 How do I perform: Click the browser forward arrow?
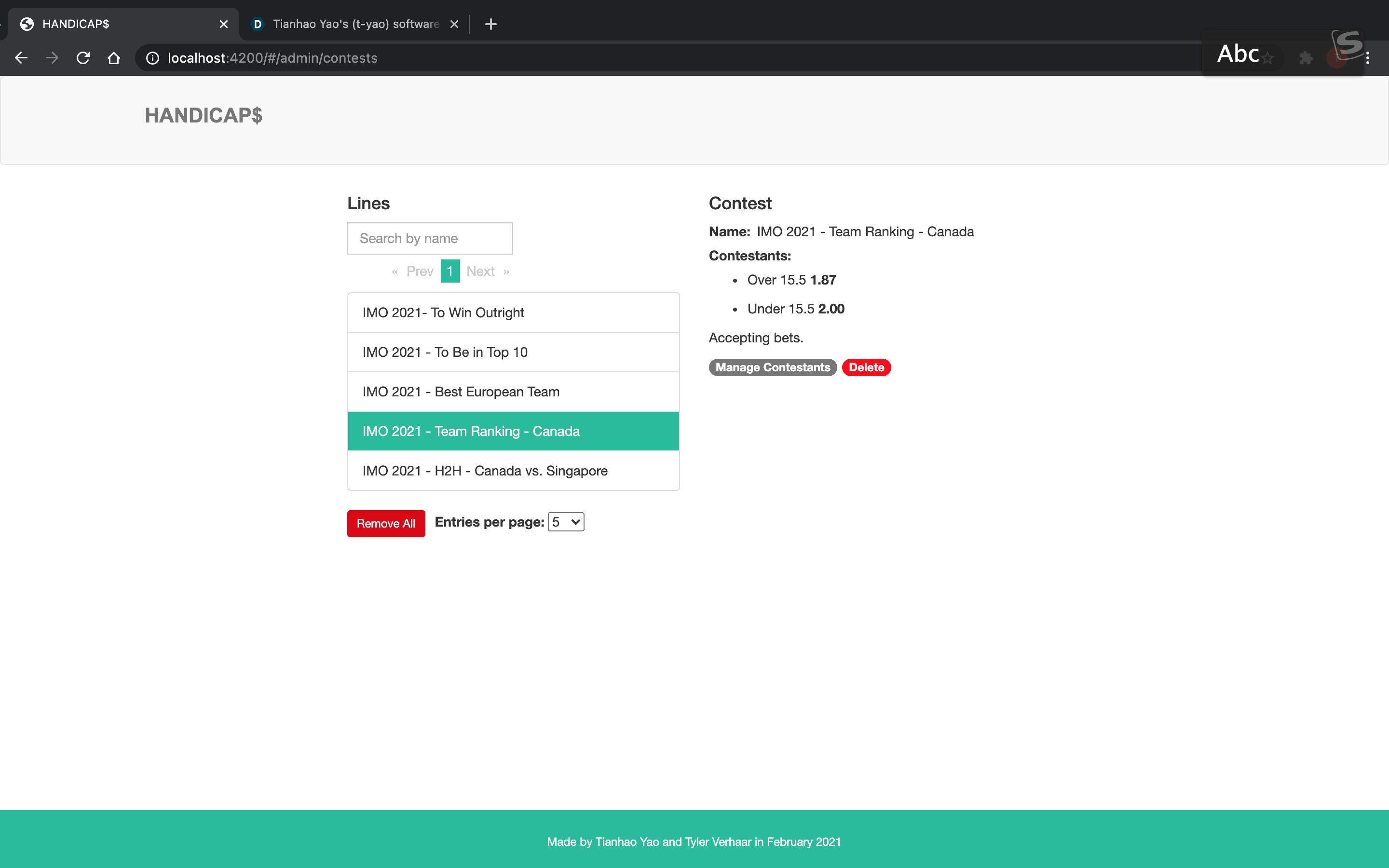(x=52, y=58)
